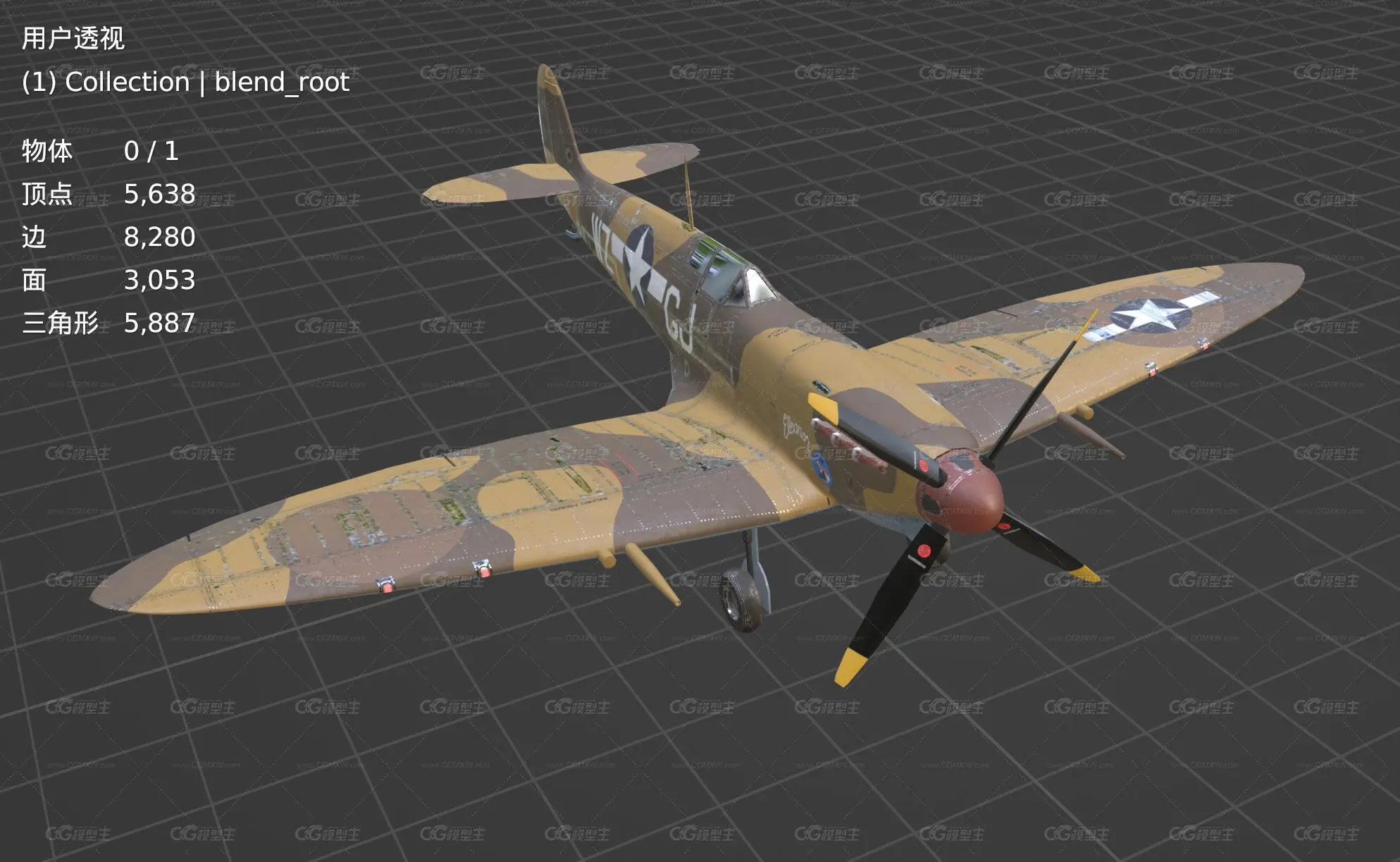The height and width of the screenshot is (862, 1400).
Task: Click the vertex count '5,638'
Action: [159, 194]
